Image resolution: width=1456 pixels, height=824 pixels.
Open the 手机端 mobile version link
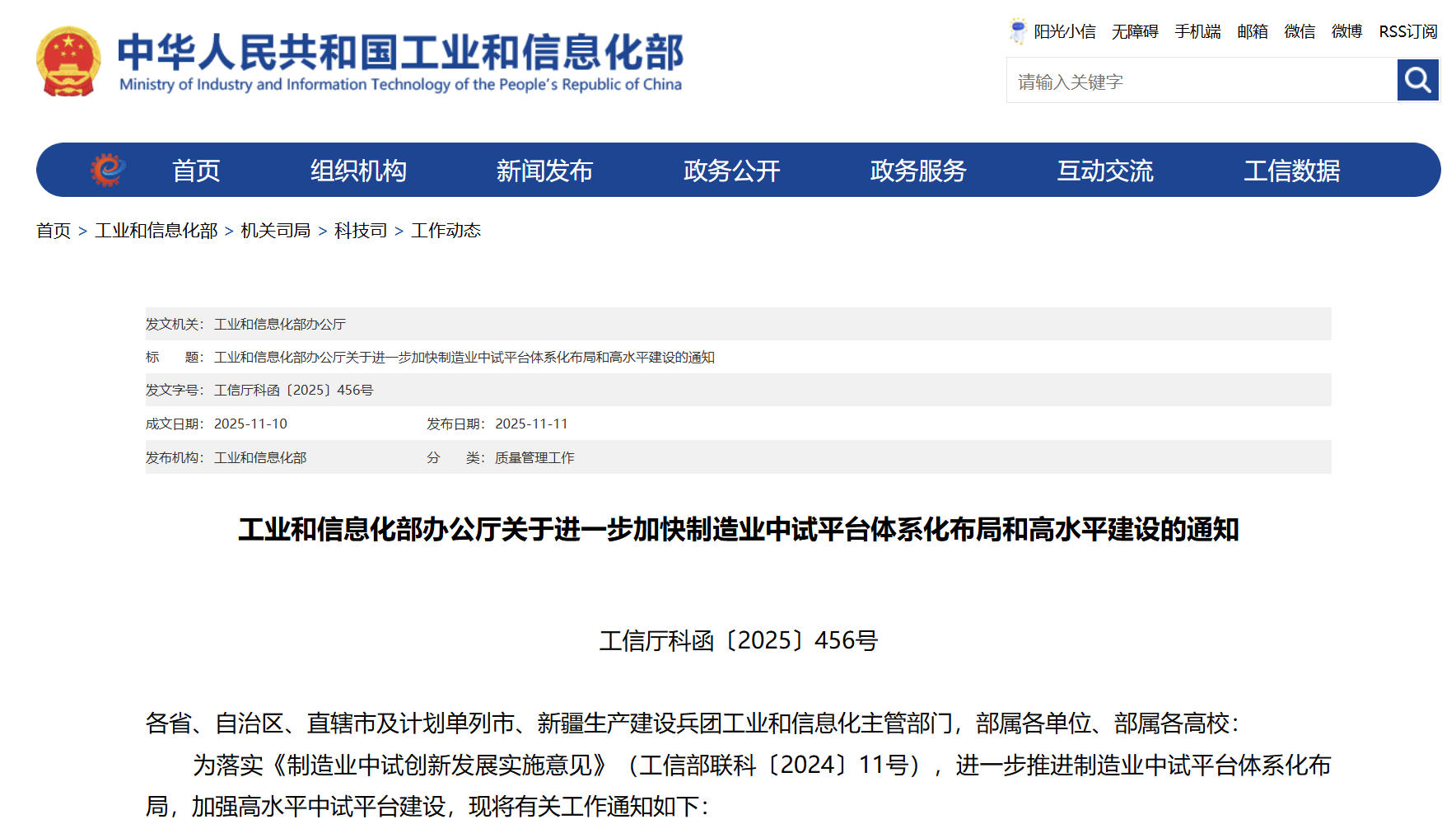point(1197,31)
